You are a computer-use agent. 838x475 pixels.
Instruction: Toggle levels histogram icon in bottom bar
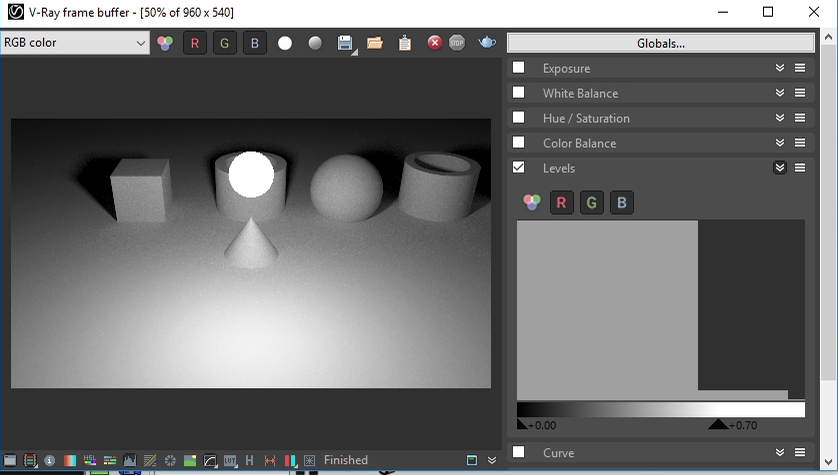[x=130, y=460]
